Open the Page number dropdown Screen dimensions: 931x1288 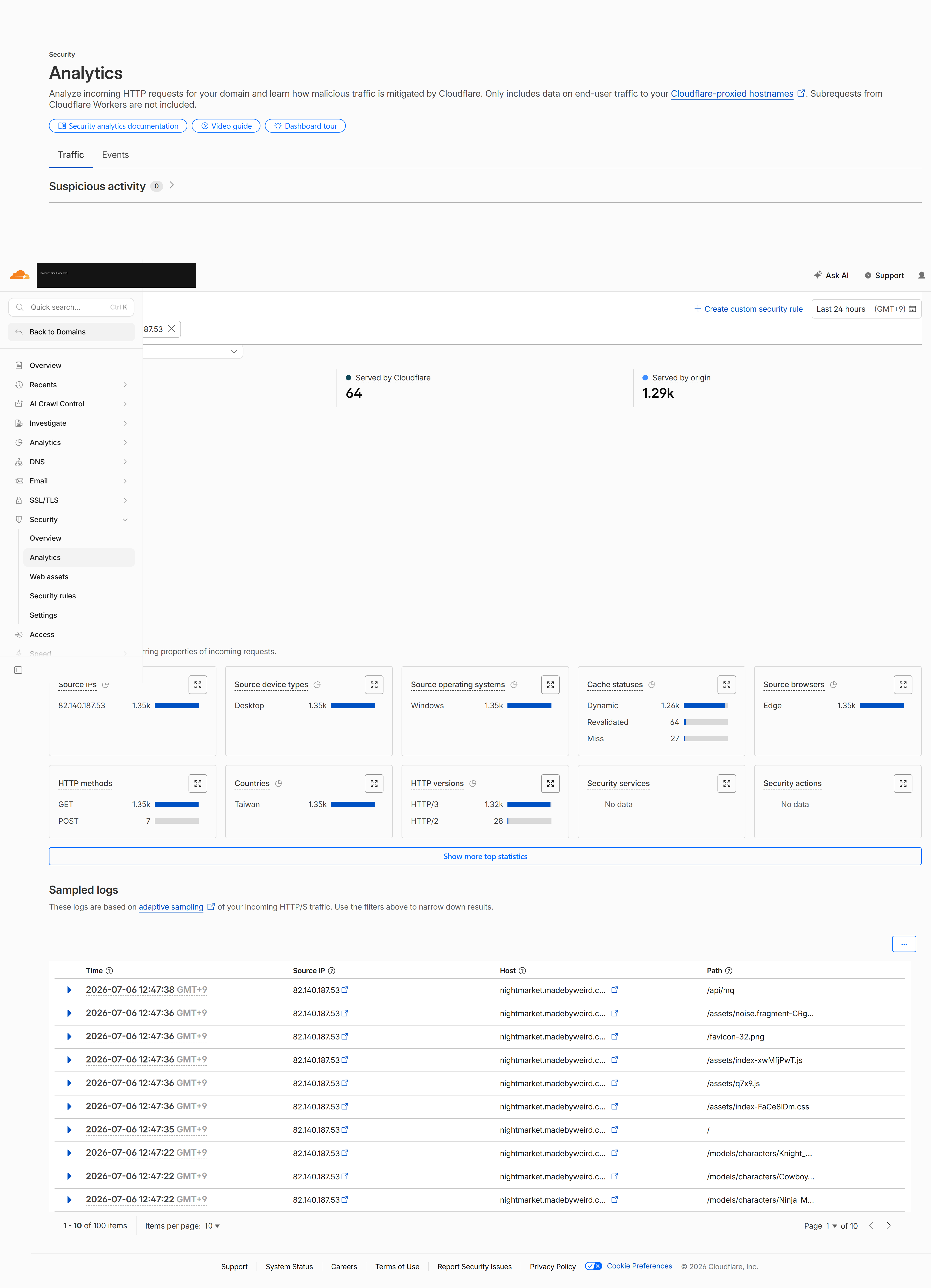tap(832, 1226)
